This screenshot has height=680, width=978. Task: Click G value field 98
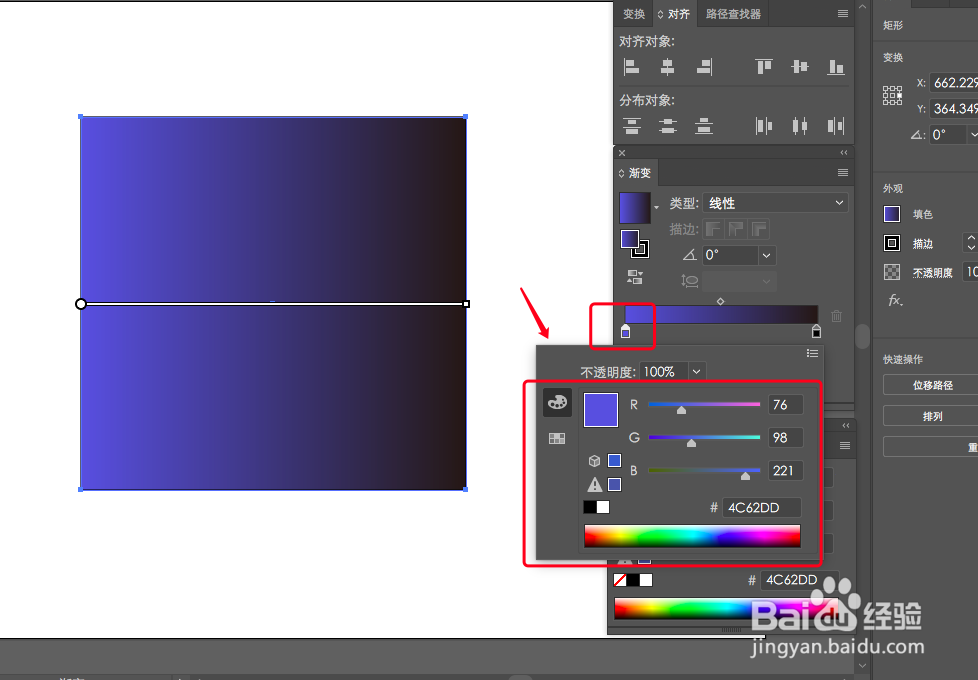coord(785,438)
